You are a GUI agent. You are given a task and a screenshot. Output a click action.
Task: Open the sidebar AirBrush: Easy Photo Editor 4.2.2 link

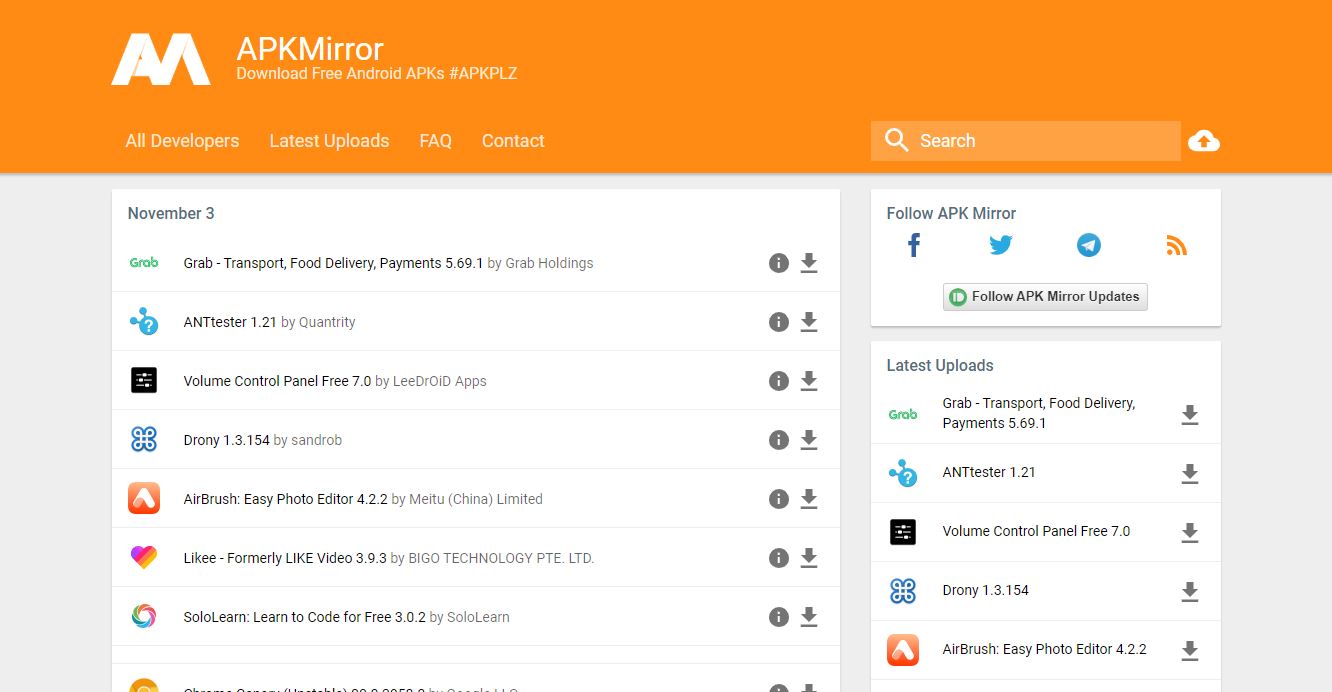point(1044,649)
